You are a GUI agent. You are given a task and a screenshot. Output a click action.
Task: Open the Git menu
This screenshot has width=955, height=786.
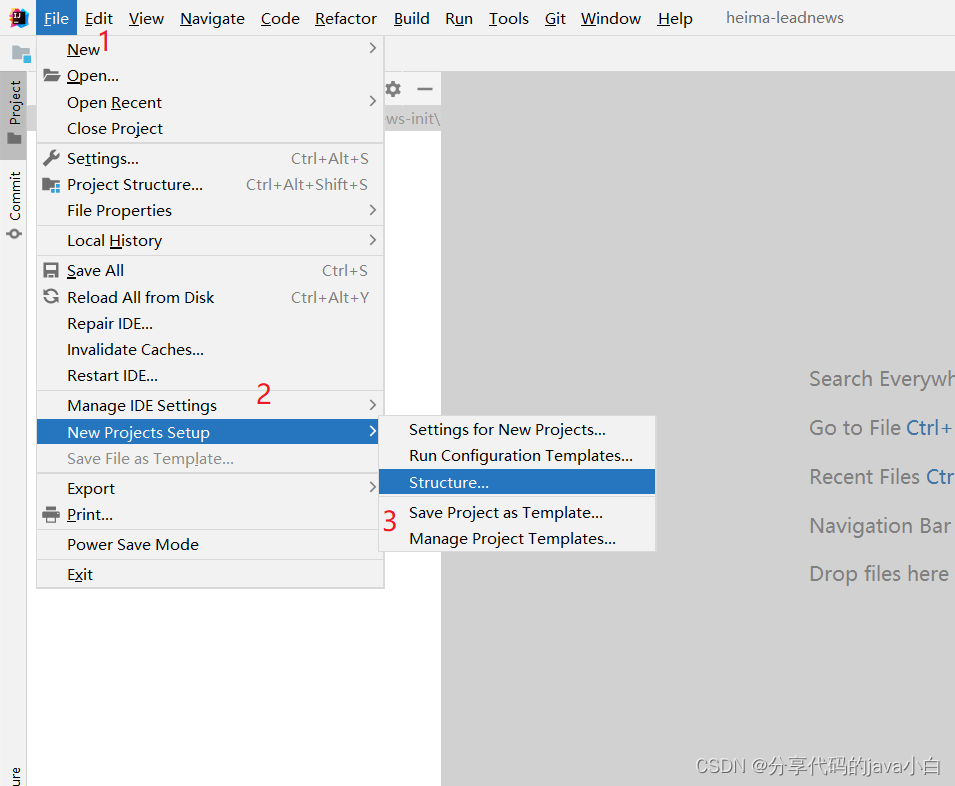pyautogui.click(x=555, y=18)
